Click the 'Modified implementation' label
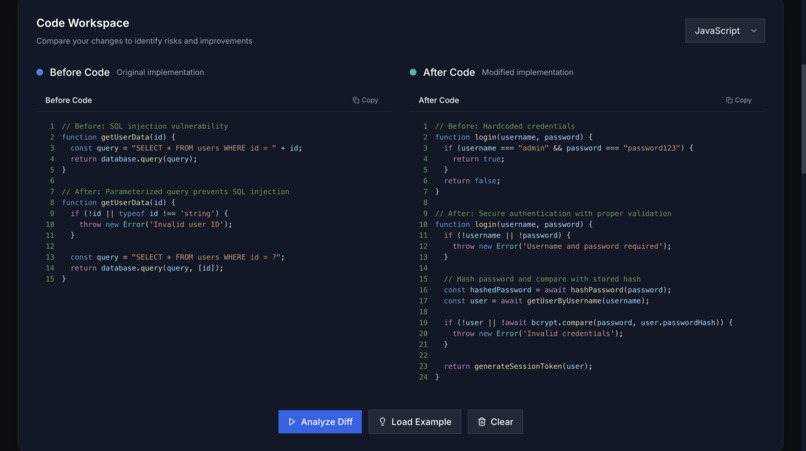 [x=527, y=73]
